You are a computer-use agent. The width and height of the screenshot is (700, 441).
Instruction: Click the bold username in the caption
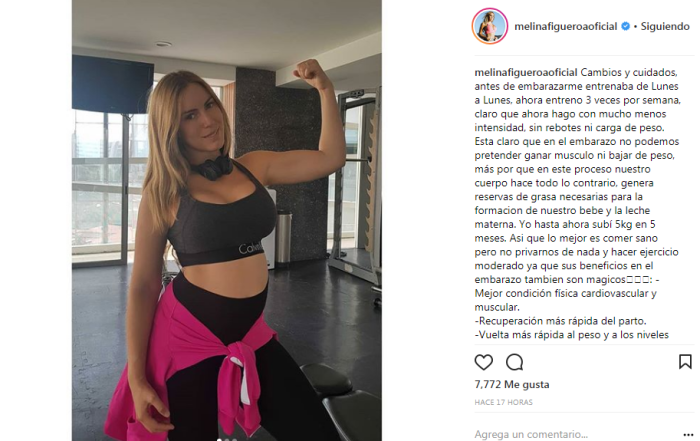(526, 72)
